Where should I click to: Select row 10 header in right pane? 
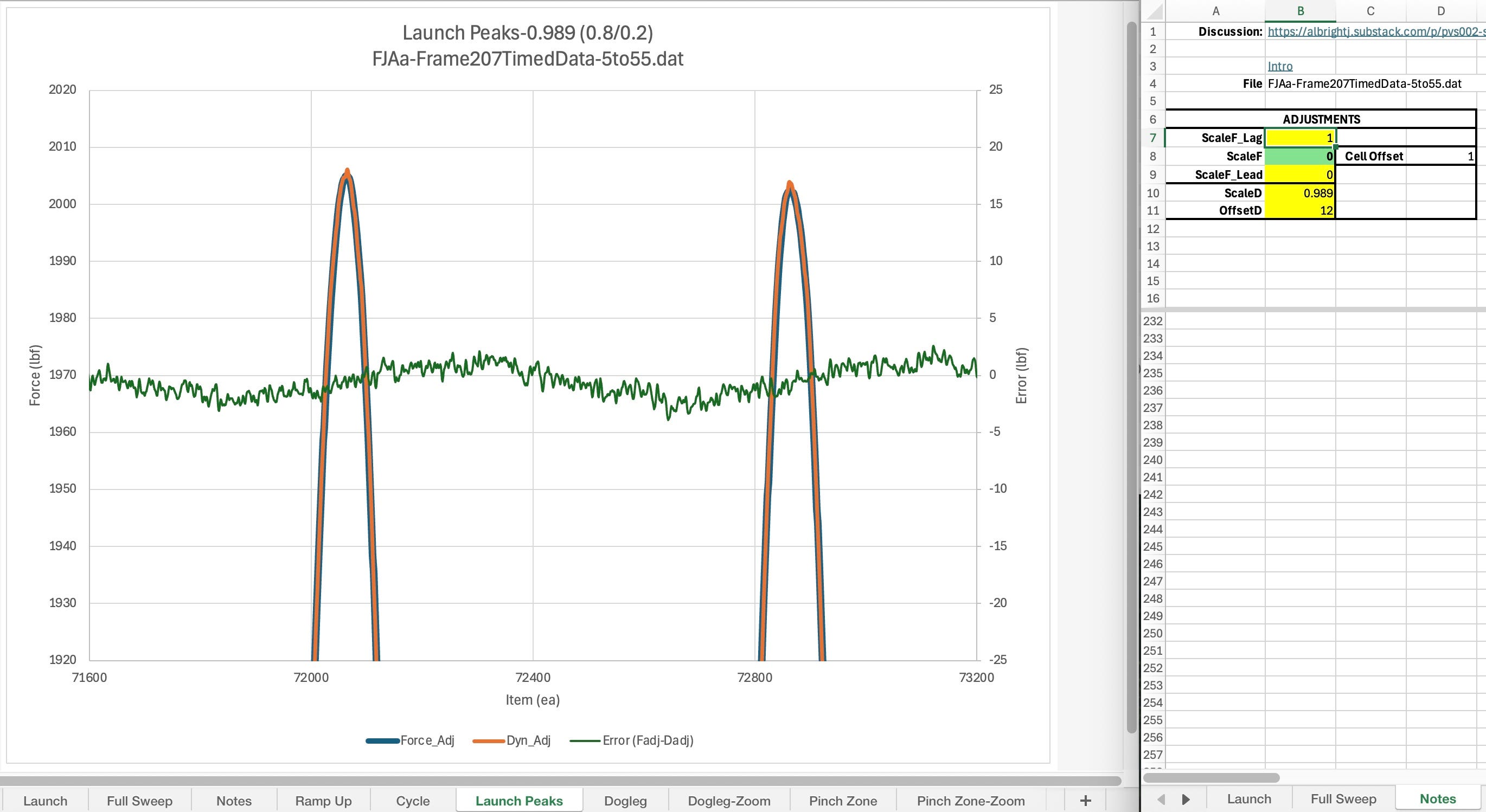(x=1152, y=193)
